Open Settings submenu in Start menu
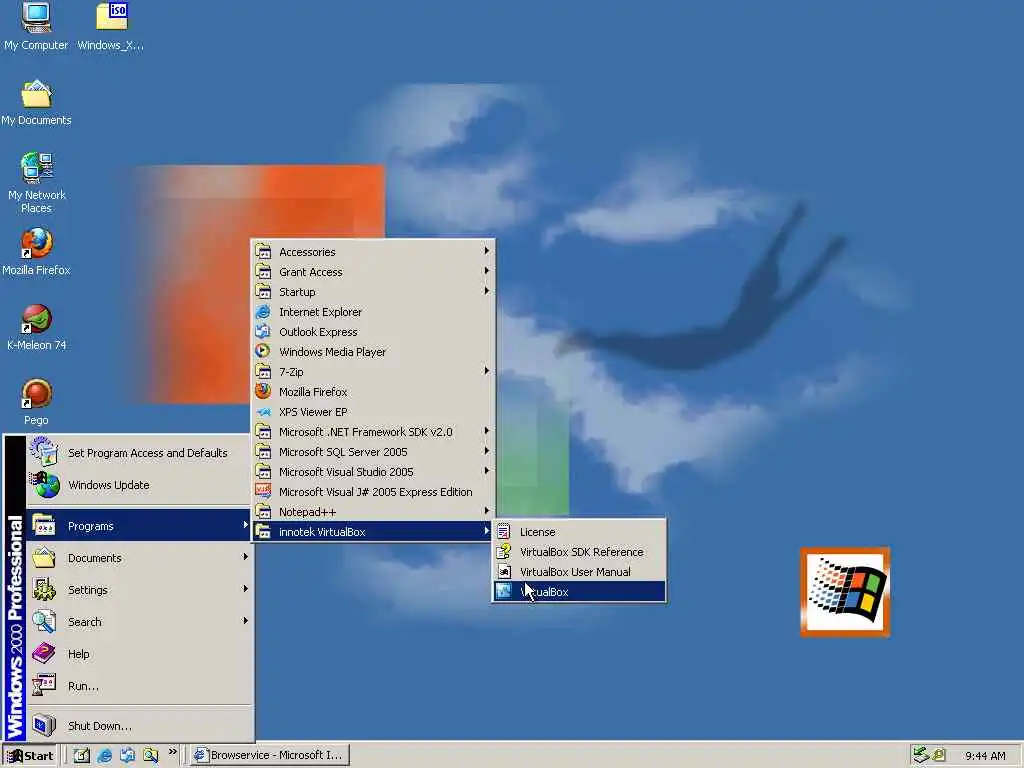 [138, 590]
